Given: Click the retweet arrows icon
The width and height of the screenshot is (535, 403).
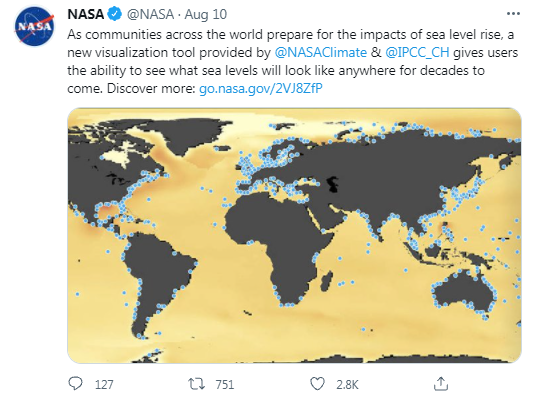Looking at the screenshot, I should (197, 384).
